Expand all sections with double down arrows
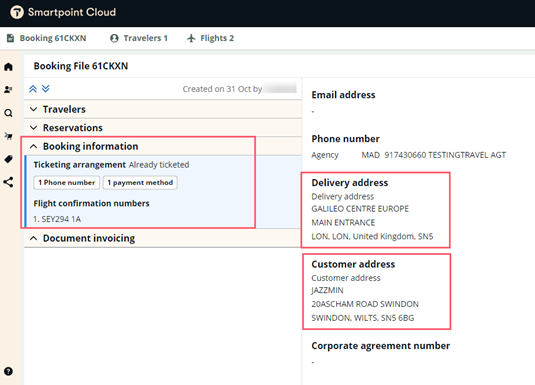 46,89
